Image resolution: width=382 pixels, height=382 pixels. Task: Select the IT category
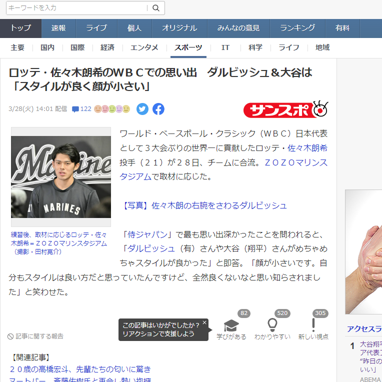(225, 48)
